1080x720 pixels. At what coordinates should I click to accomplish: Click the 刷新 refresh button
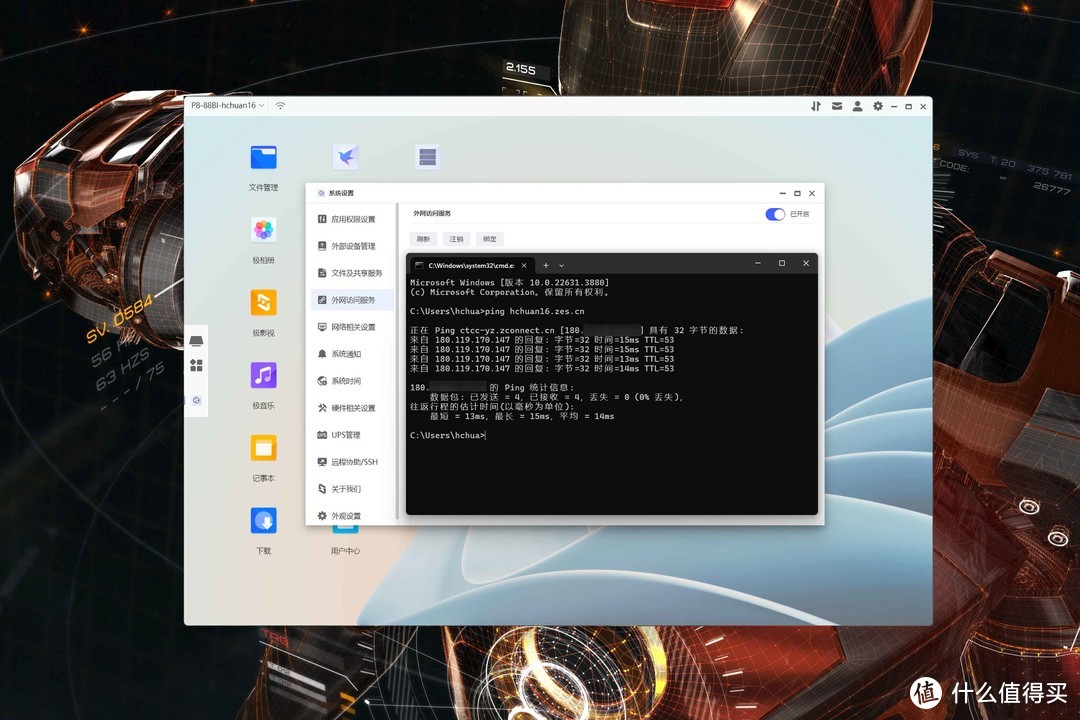(x=422, y=239)
